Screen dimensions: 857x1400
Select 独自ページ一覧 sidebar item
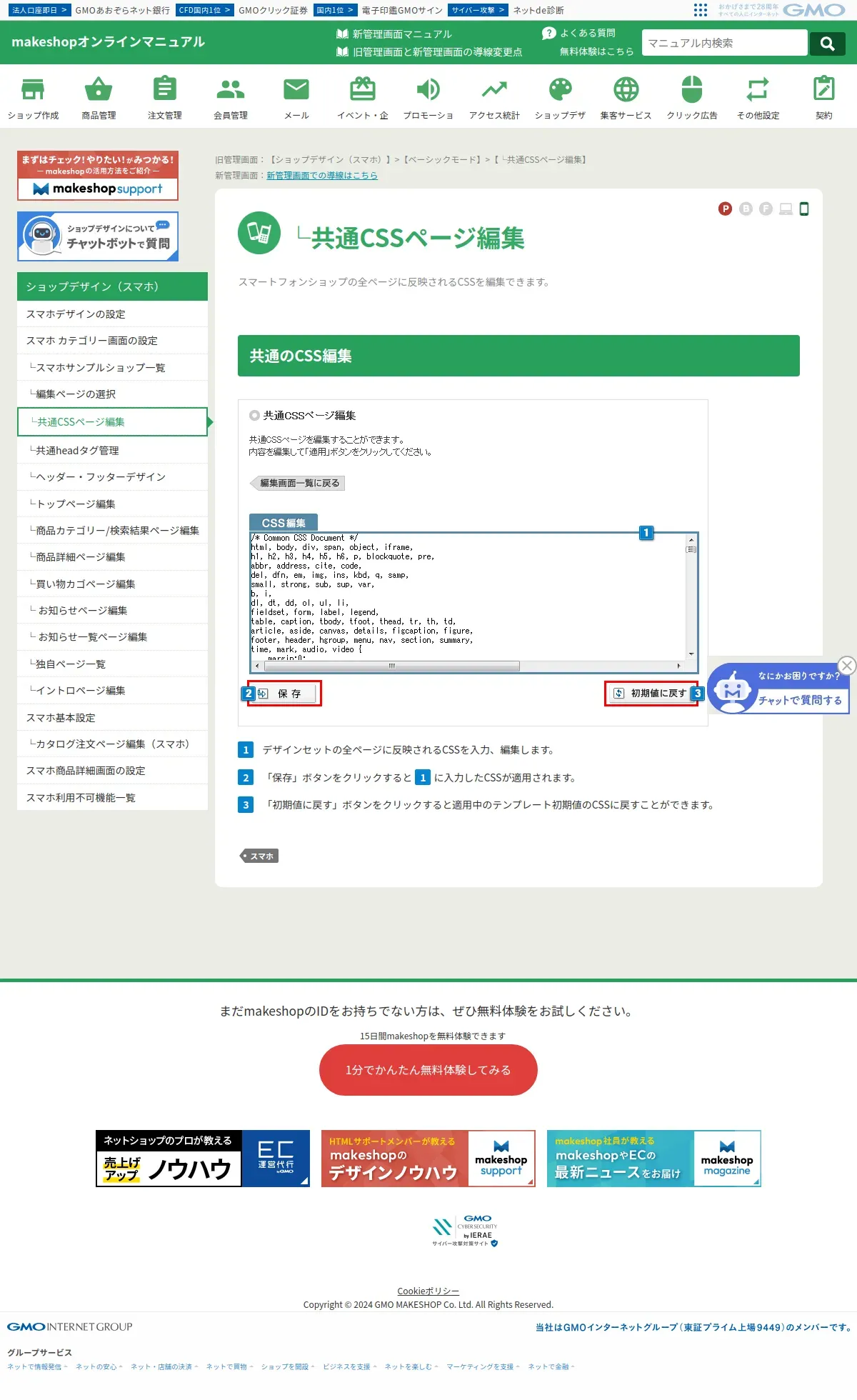click(x=112, y=664)
